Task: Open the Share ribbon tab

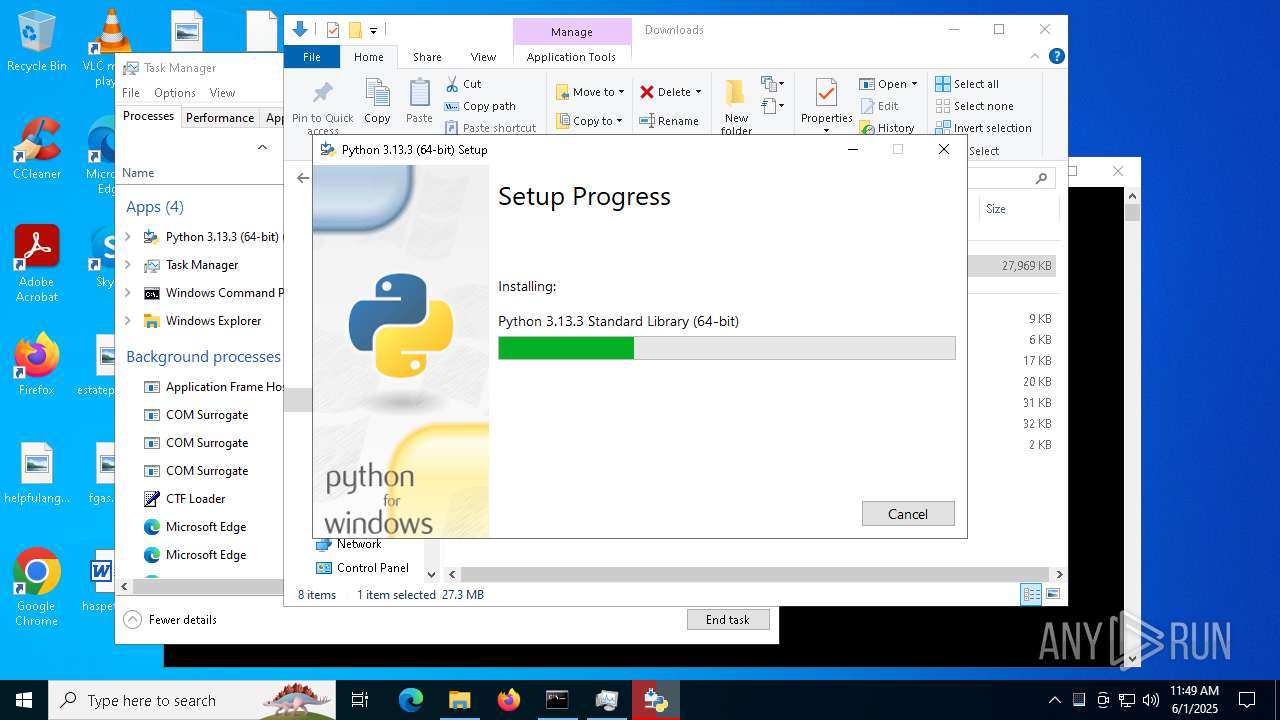Action: click(x=427, y=57)
